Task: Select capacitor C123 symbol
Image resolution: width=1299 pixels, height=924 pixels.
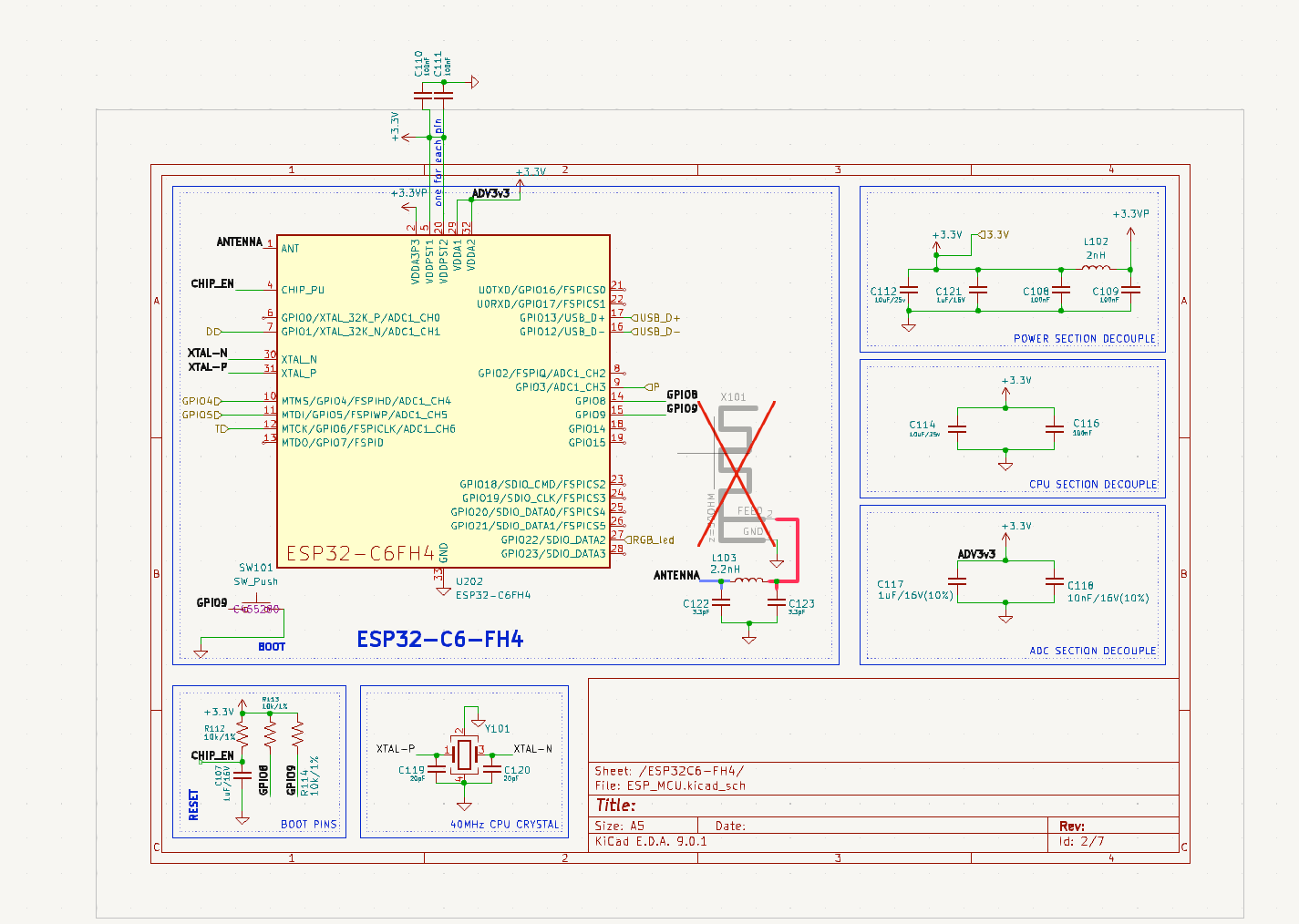Action: pos(777,602)
